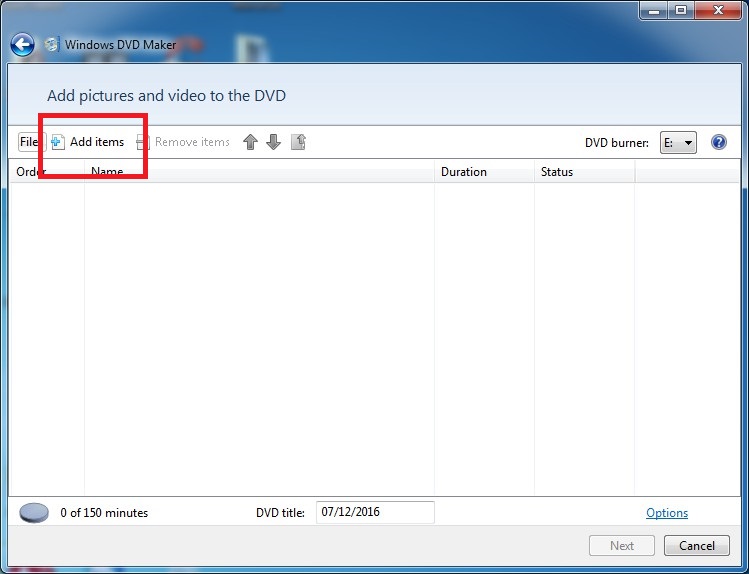The height and width of the screenshot is (574, 749).
Task: Move item up with up arrow
Action: (250, 142)
